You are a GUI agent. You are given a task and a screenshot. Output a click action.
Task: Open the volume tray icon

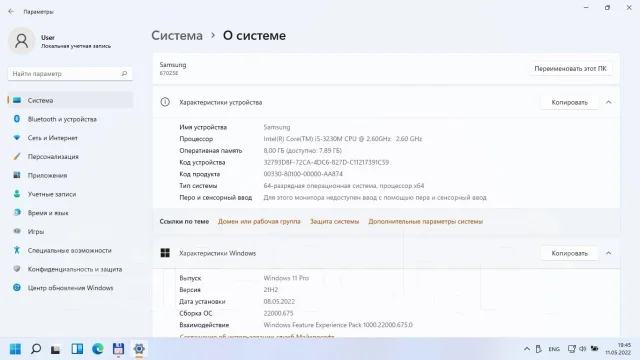582,349
